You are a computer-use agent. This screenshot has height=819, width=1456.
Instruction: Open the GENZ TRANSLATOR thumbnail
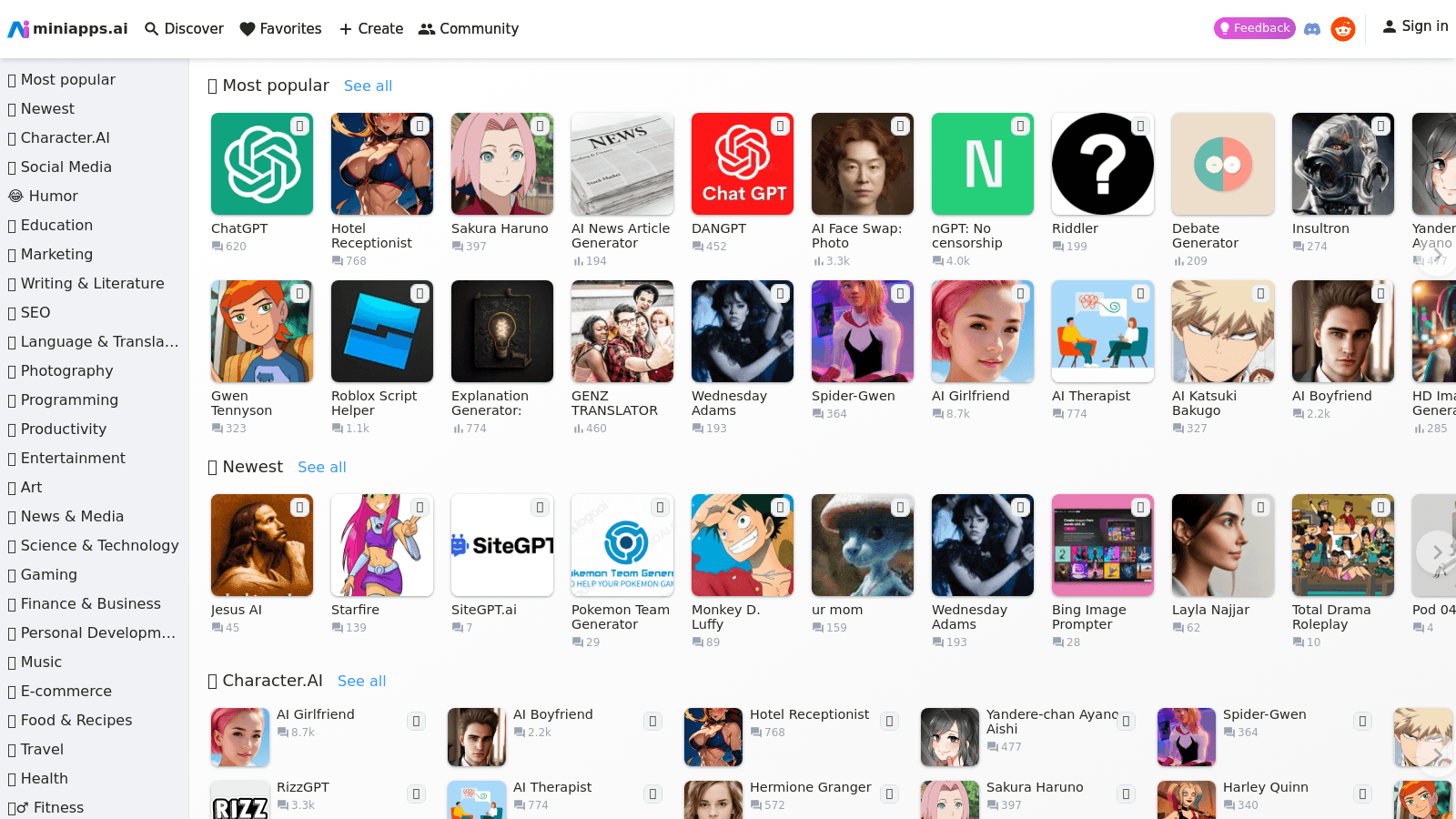click(x=622, y=331)
